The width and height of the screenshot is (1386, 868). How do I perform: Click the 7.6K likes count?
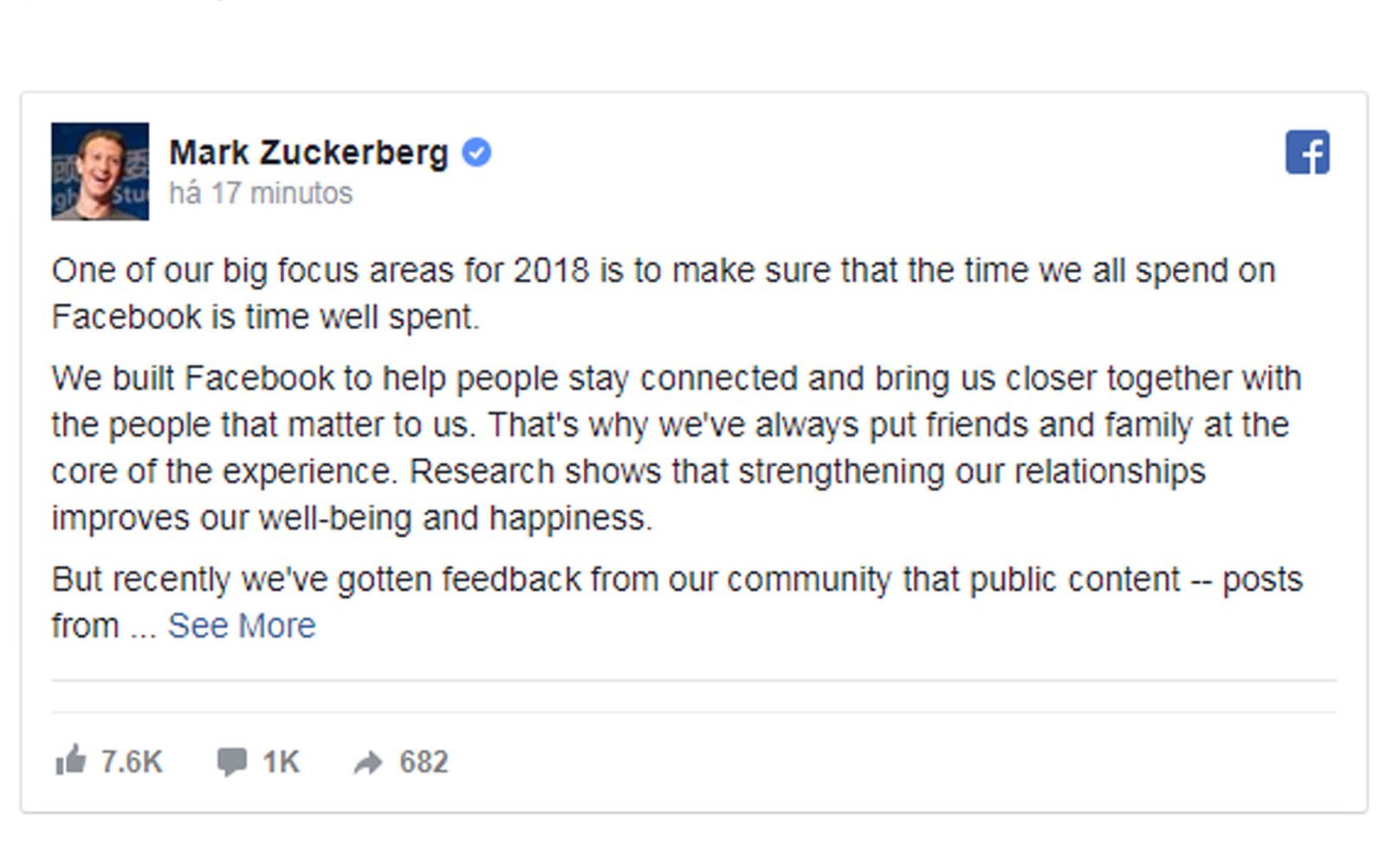point(131,761)
